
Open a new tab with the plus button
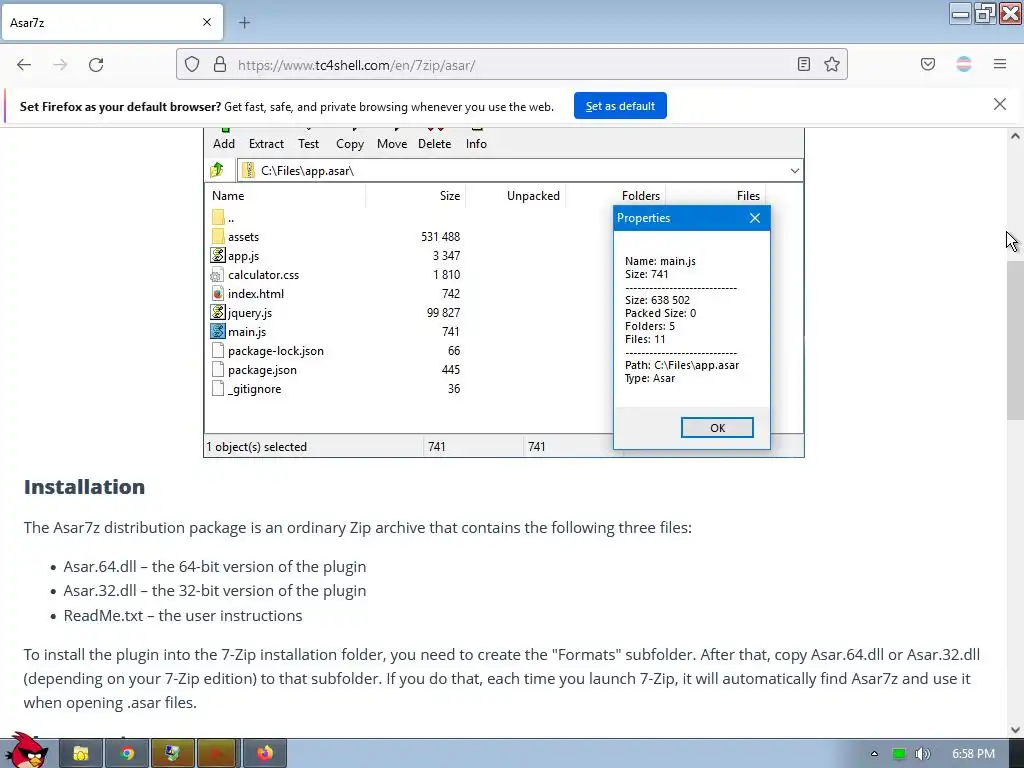[244, 23]
